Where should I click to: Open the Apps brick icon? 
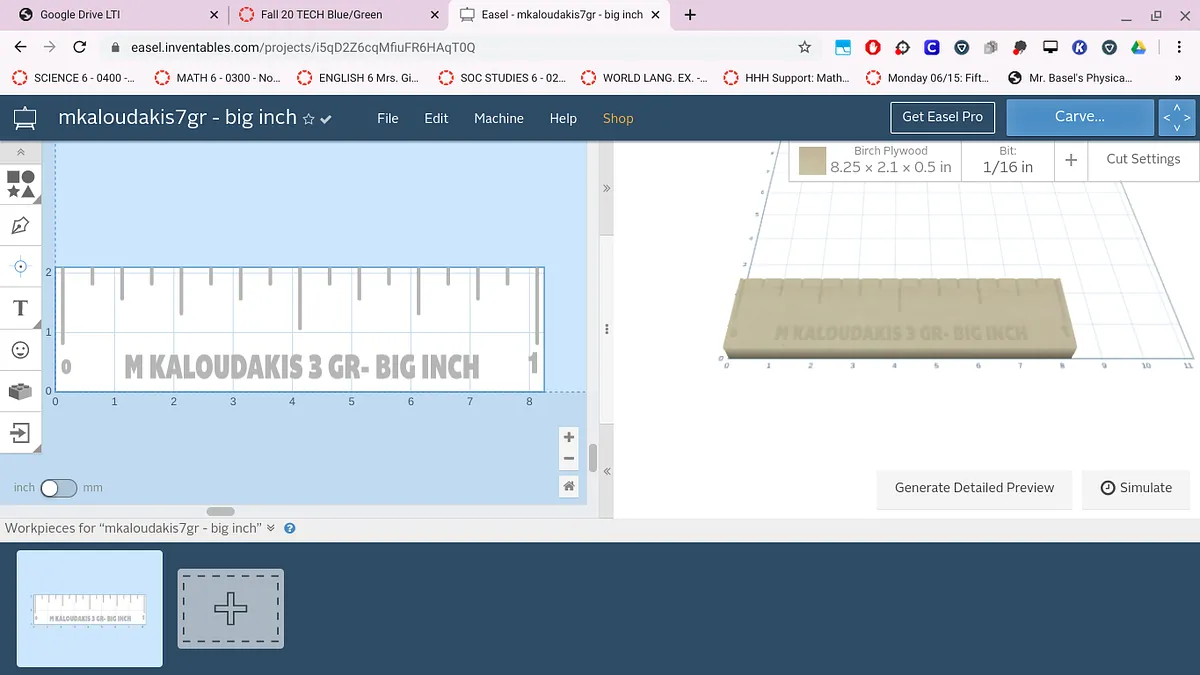click(x=20, y=391)
